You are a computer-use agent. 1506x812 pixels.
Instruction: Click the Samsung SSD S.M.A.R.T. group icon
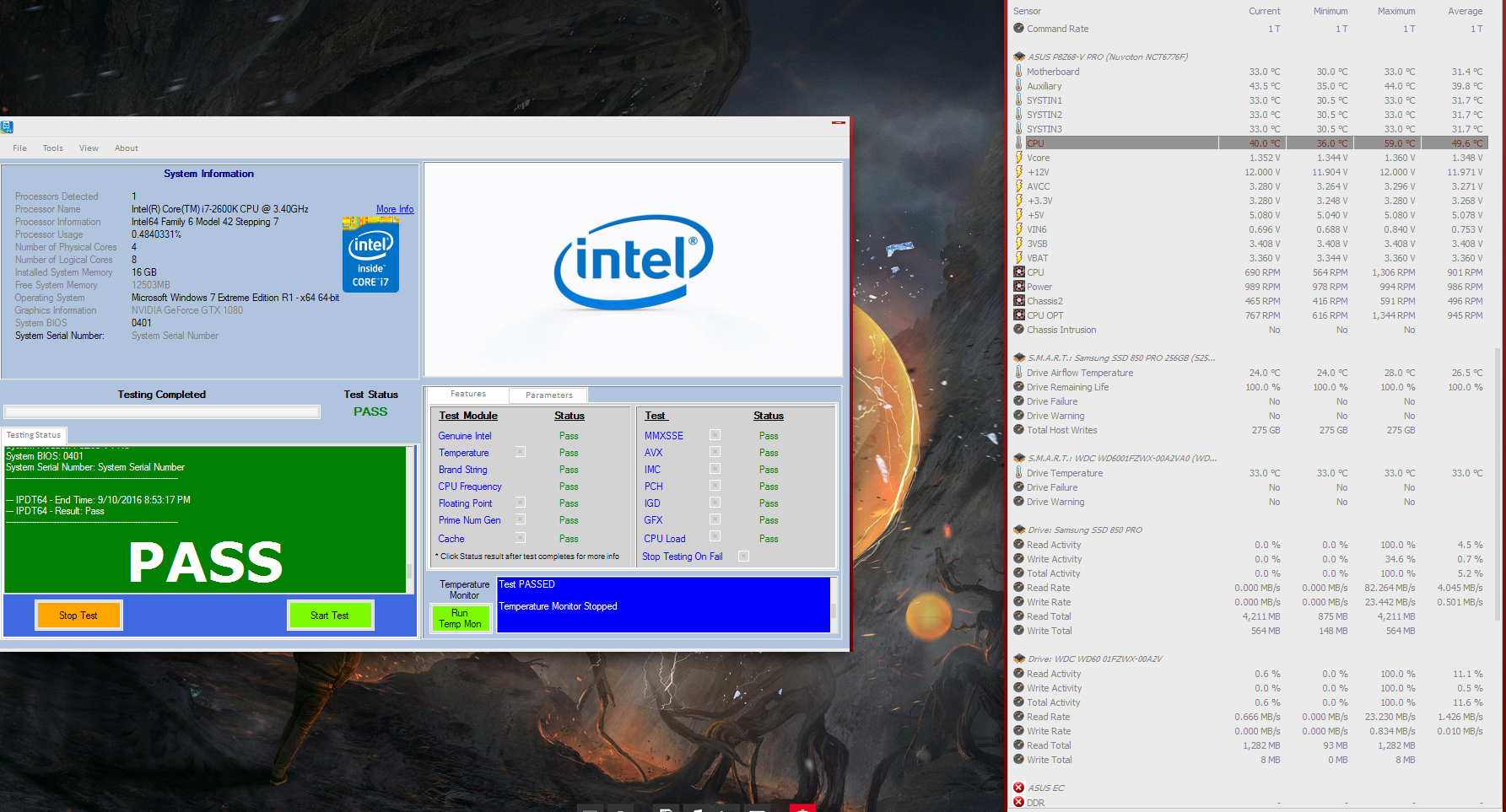tap(1018, 358)
